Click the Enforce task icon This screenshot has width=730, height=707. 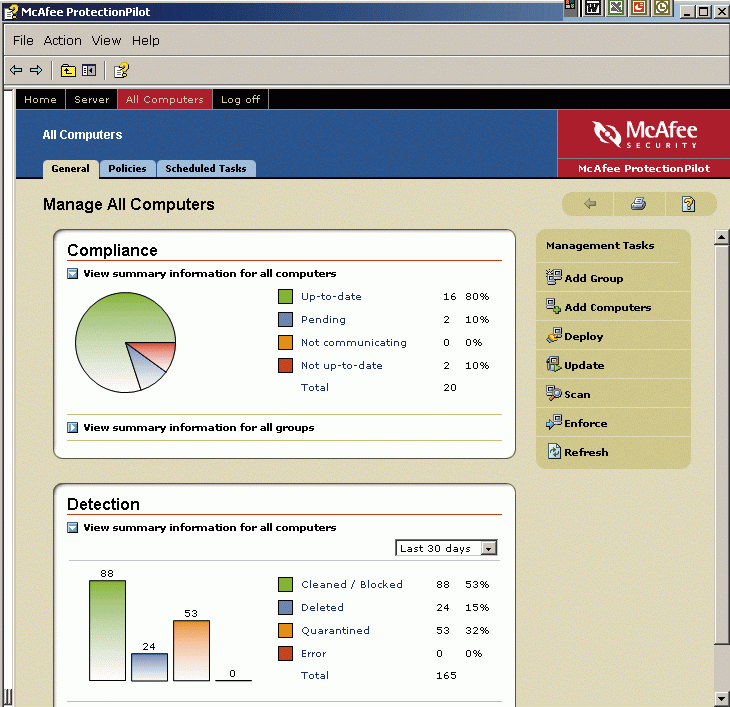[554, 423]
